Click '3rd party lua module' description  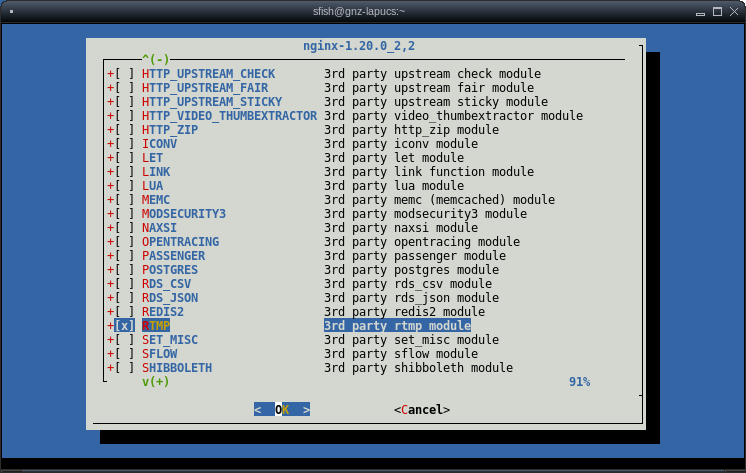click(x=394, y=186)
